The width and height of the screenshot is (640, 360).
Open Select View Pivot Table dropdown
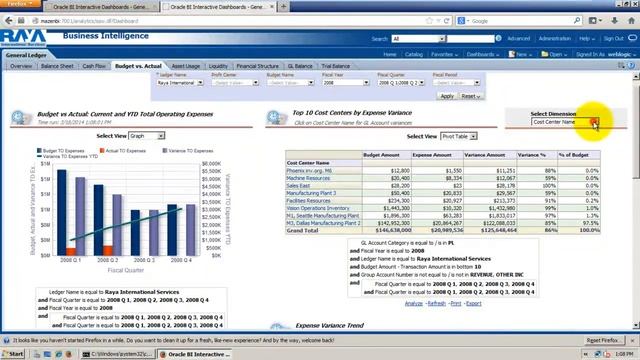pyautogui.click(x=473, y=136)
